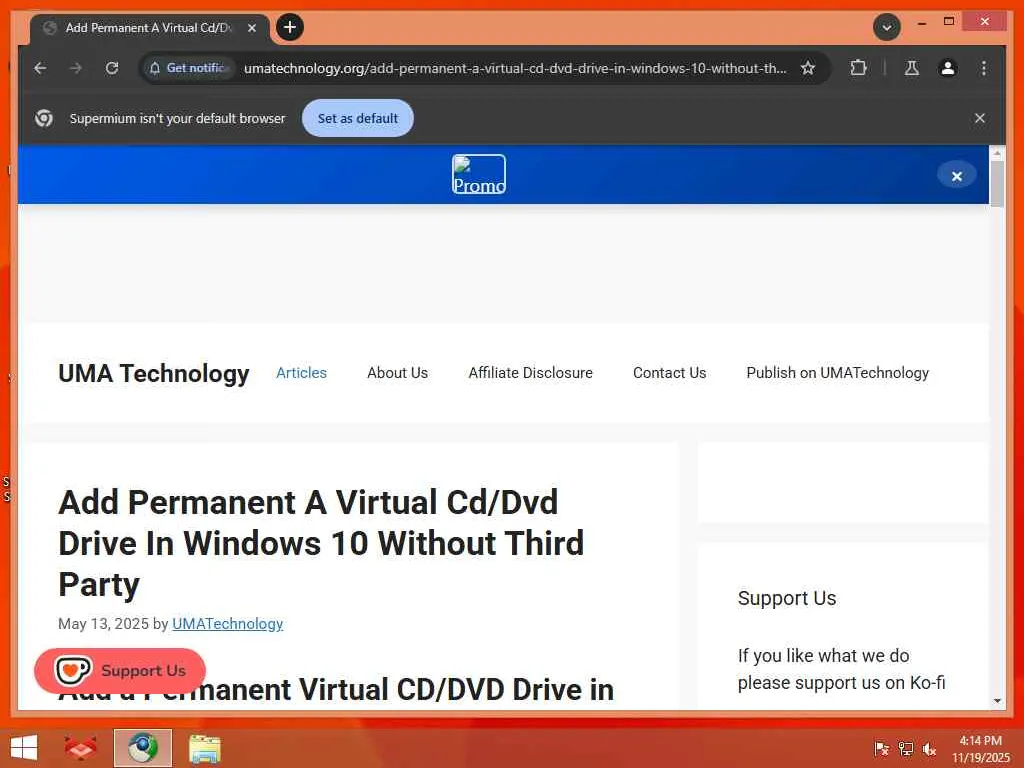Open the About Us page
The height and width of the screenshot is (768, 1024).
(397, 373)
